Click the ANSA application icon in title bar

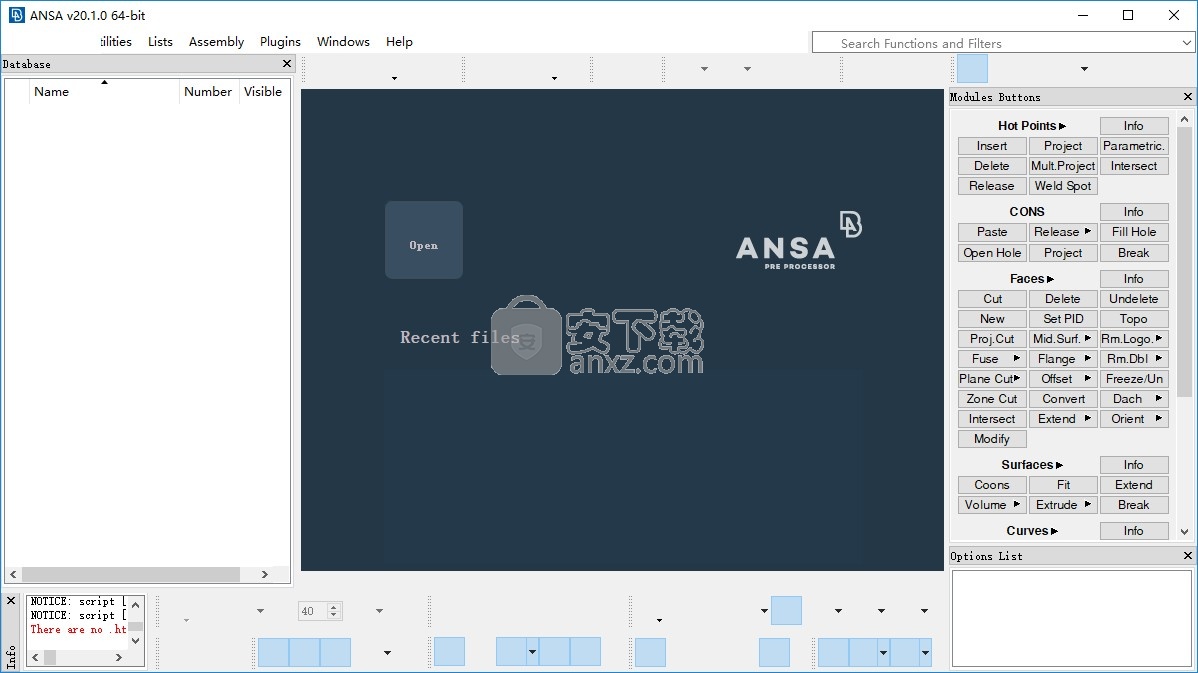point(17,15)
